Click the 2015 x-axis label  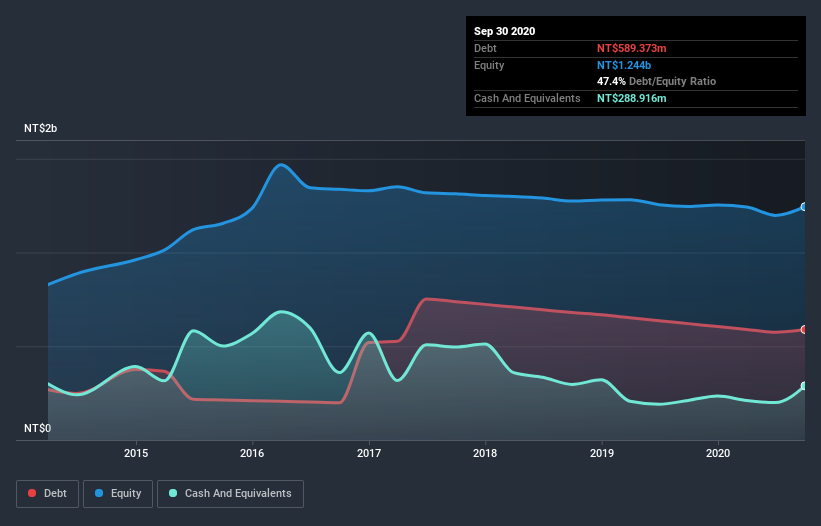(x=136, y=453)
